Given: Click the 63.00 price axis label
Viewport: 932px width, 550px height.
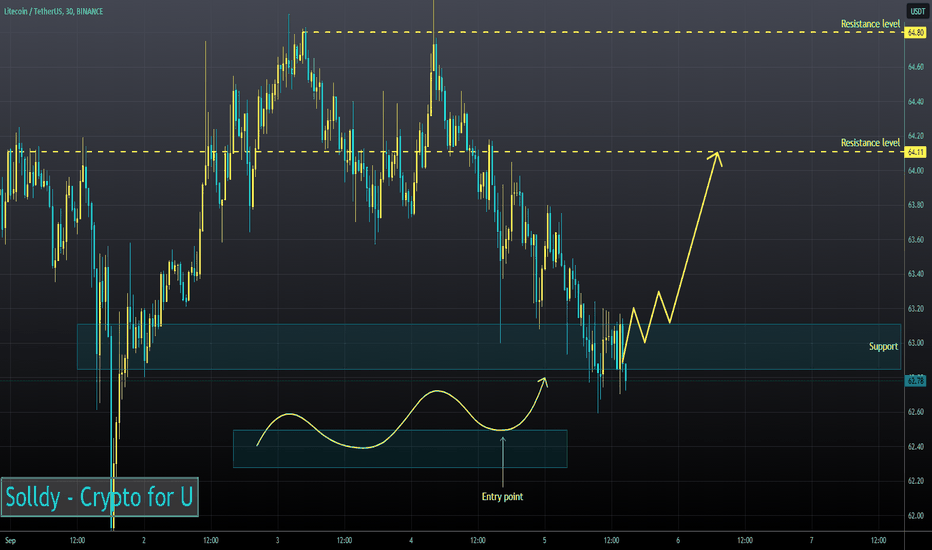Looking at the screenshot, I should (915, 343).
